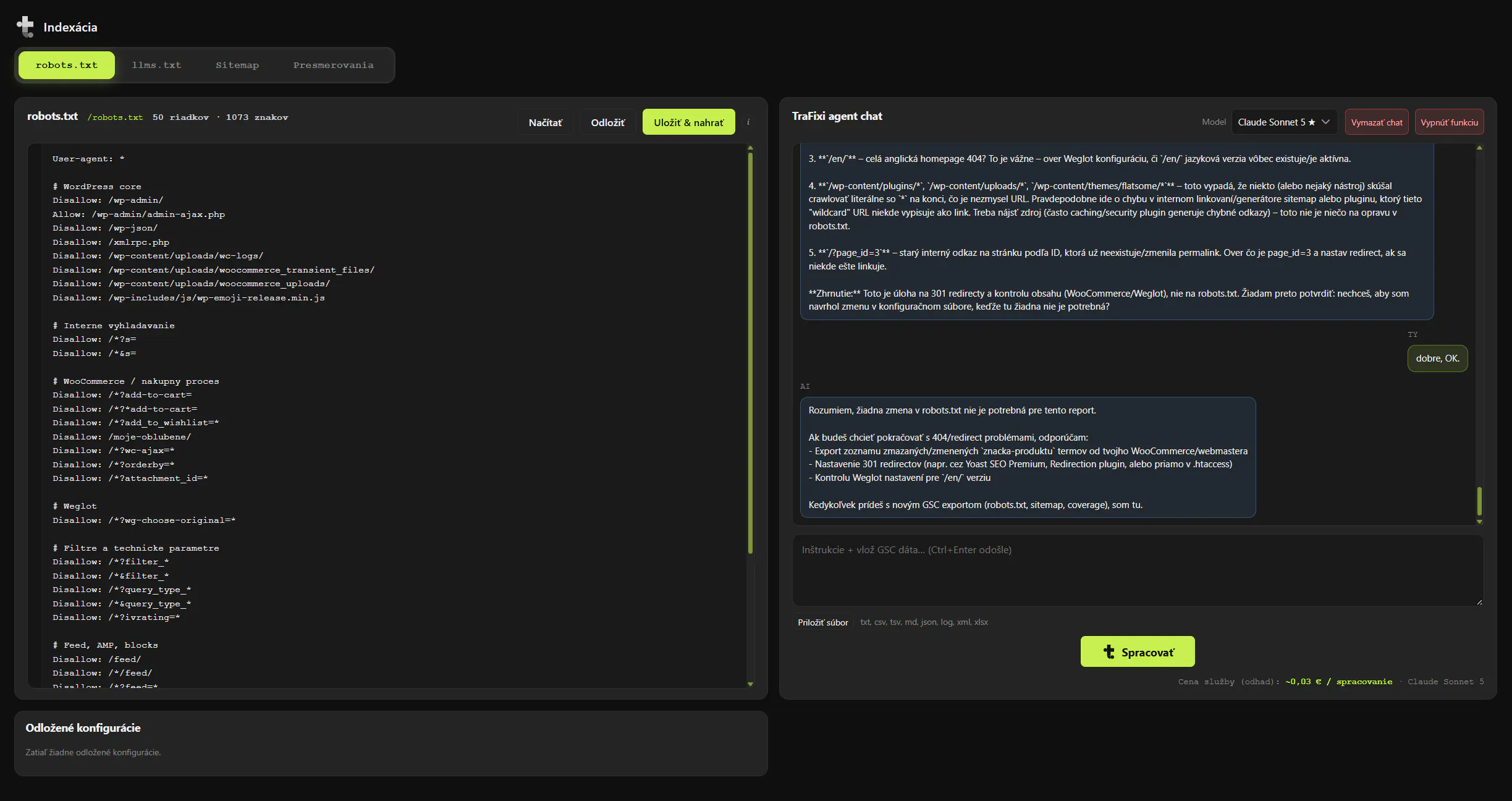Click the 'Odložené konfigurácie' heading
The height and width of the screenshot is (801, 1512).
[x=83, y=728]
